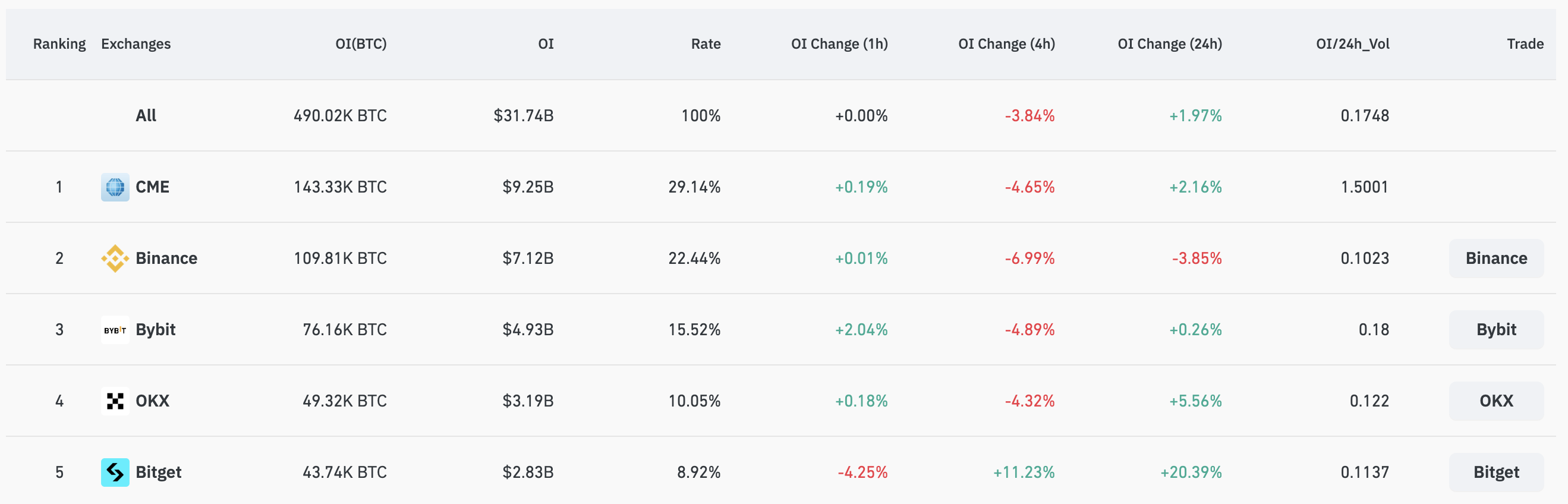This screenshot has height=504, width=1568.
Task: Open the Binance exchange name link
Action: point(166,258)
